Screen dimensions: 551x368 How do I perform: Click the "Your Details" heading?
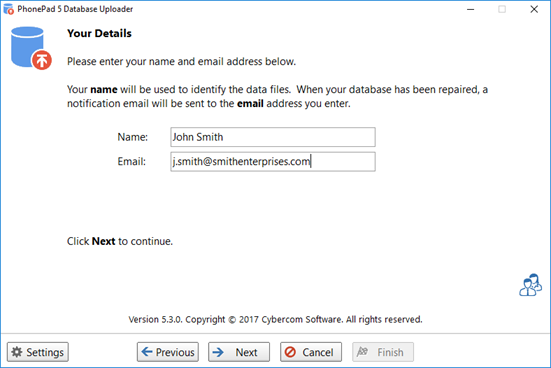pyautogui.click(x=99, y=33)
